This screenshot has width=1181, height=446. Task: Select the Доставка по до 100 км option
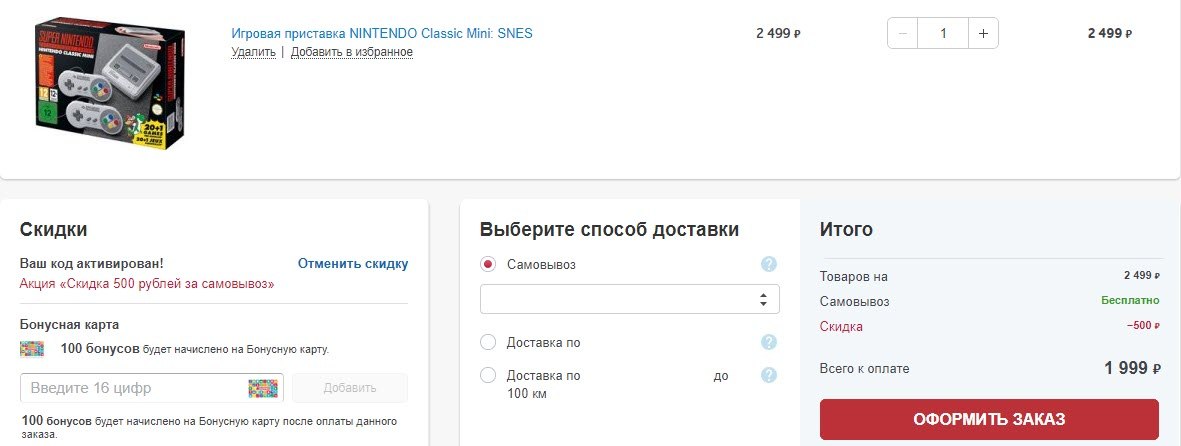point(488,375)
